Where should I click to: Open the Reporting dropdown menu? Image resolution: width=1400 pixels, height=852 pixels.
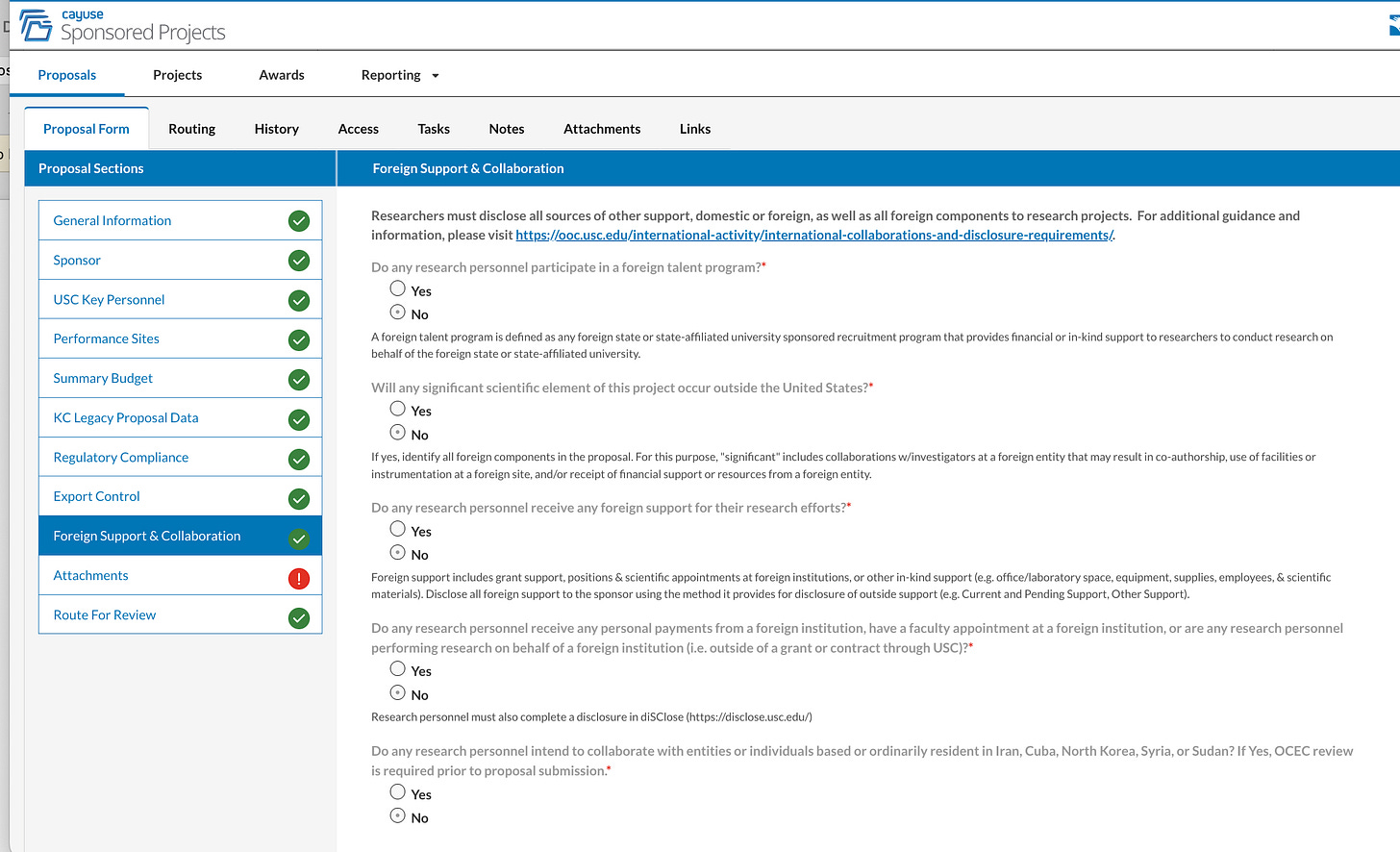400,75
